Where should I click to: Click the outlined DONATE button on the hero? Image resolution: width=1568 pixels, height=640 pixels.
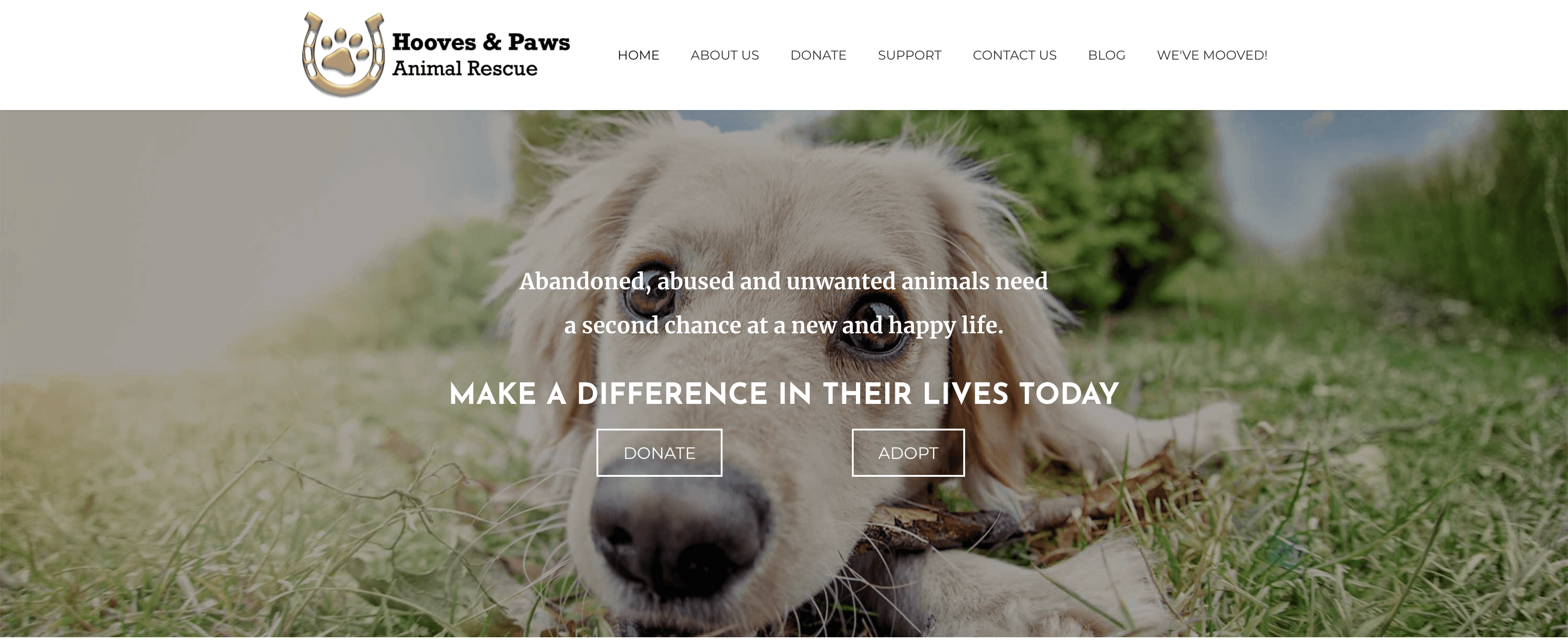pos(659,452)
